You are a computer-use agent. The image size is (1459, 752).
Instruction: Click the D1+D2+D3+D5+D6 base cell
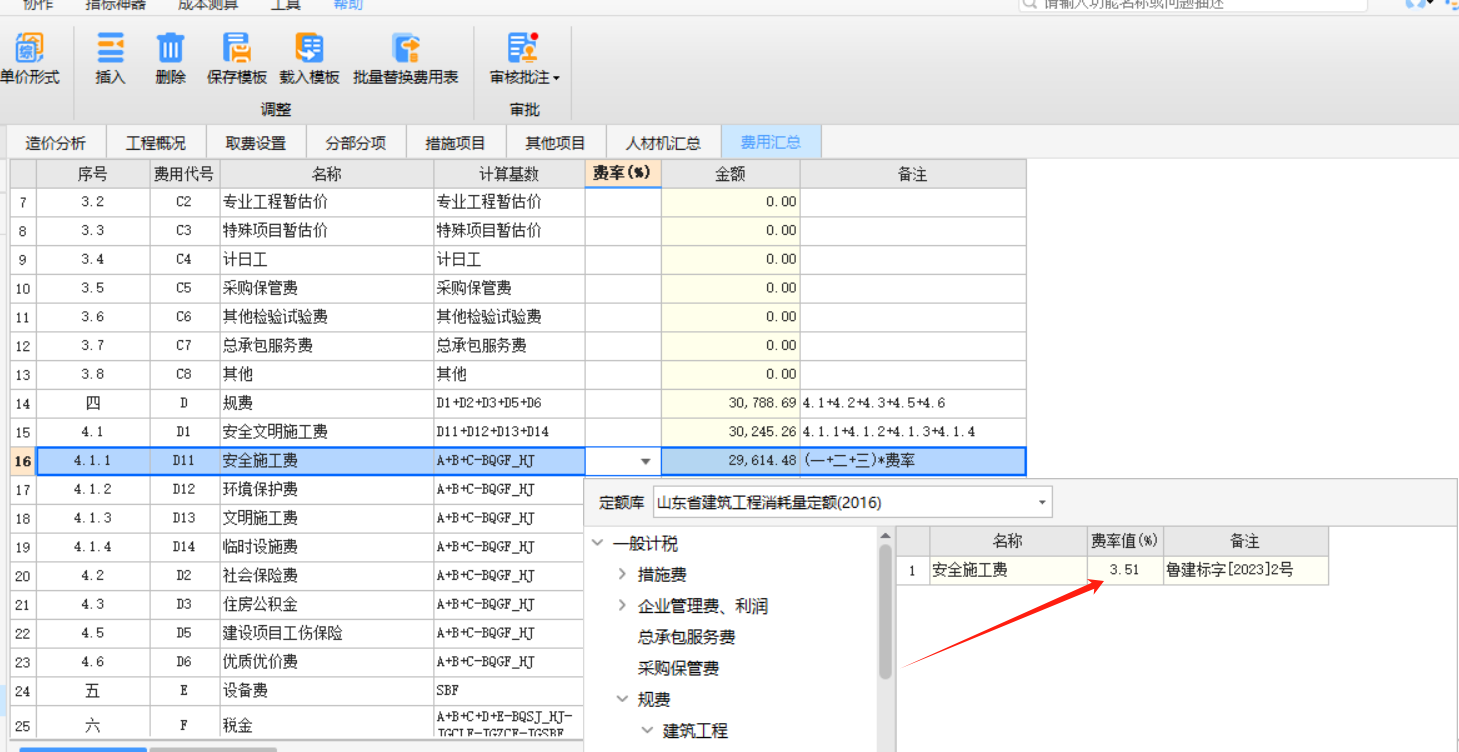point(509,403)
